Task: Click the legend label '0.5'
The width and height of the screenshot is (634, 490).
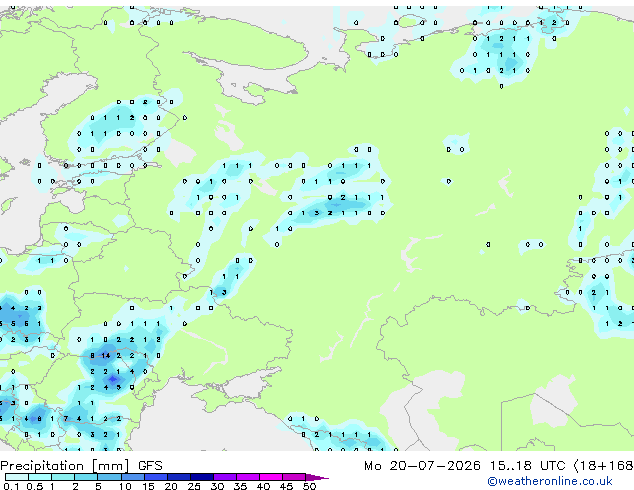Action: tap(35, 486)
